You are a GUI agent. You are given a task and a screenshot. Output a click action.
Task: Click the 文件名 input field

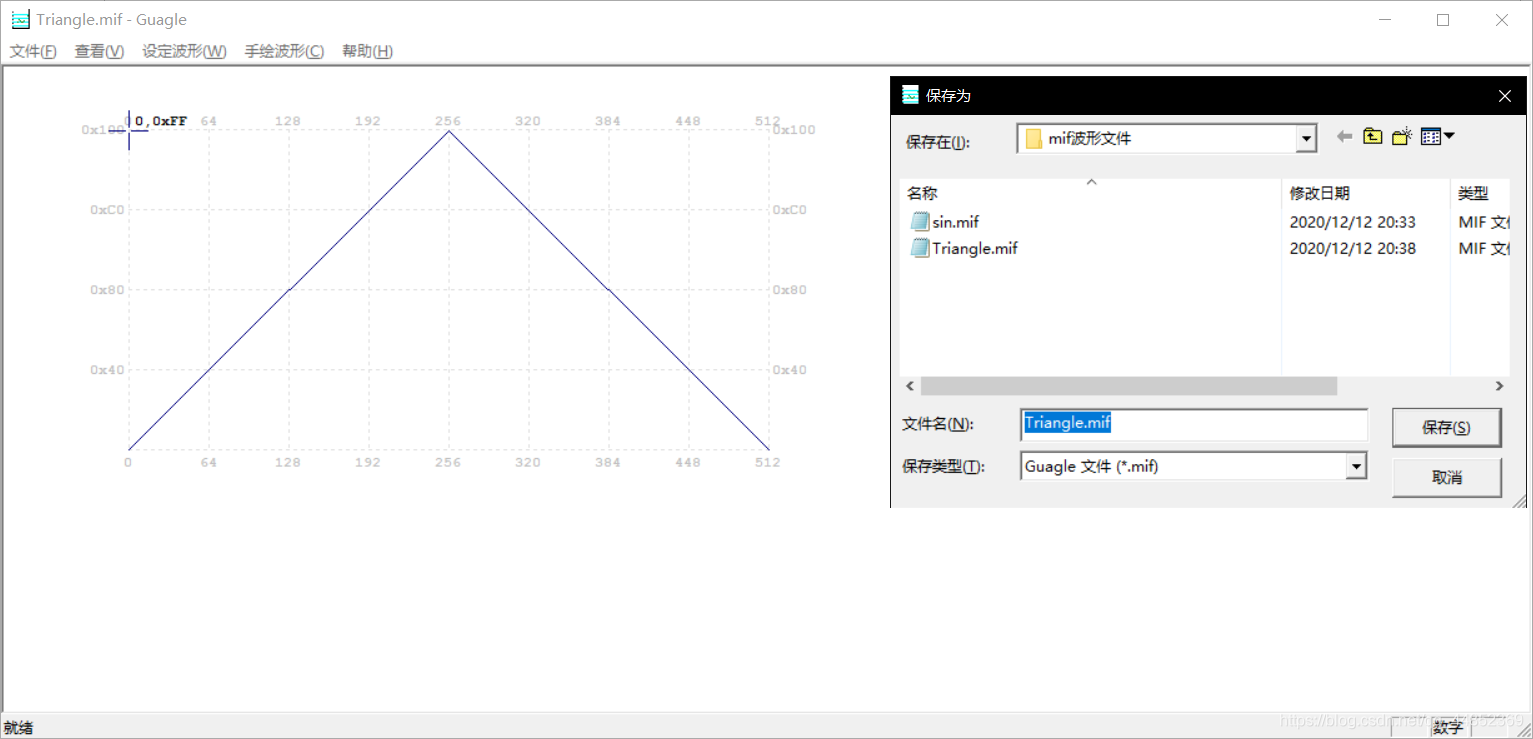tap(1194, 424)
